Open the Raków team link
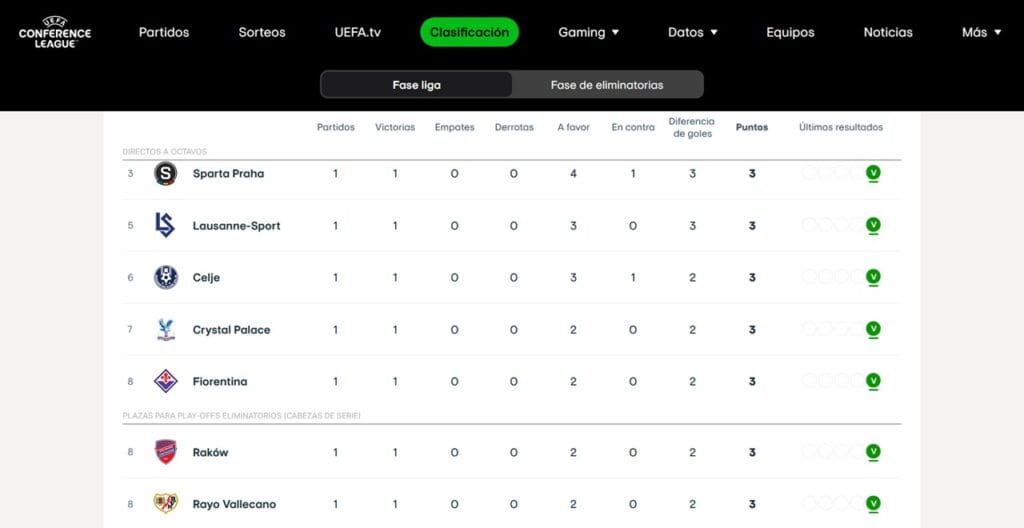The image size is (1024, 528). pyautogui.click(x=210, y=452)
